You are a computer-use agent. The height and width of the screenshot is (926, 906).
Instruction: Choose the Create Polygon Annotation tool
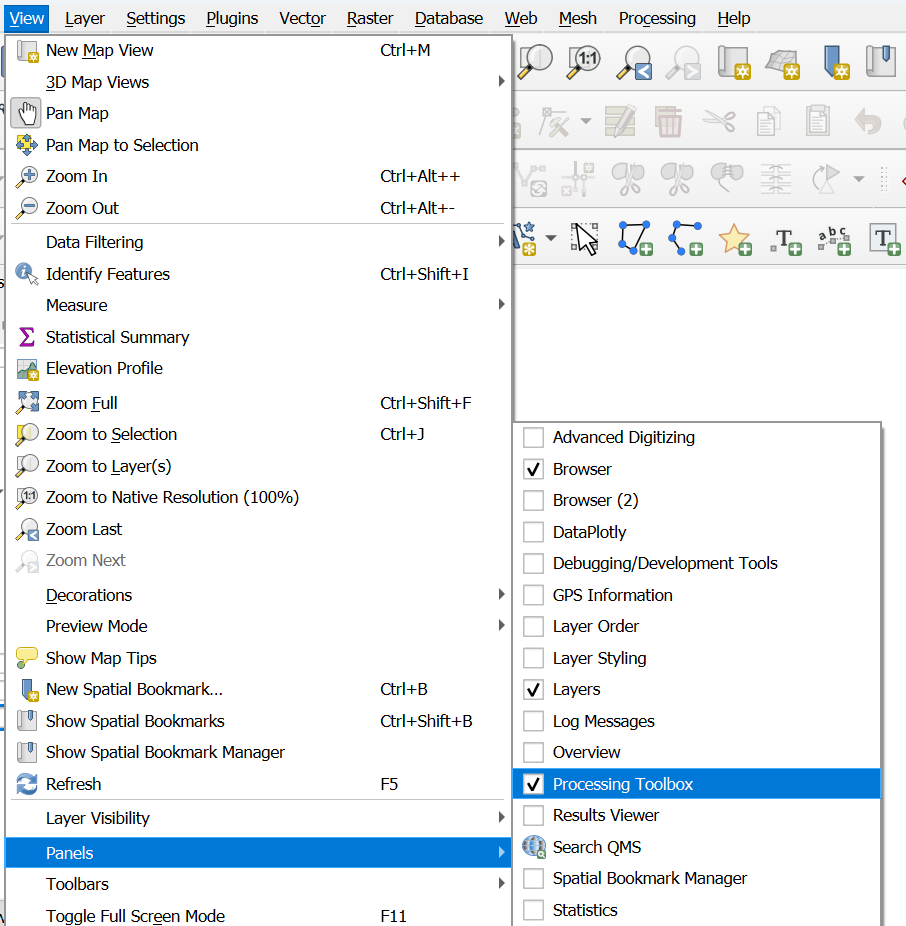tap(635, 238)
